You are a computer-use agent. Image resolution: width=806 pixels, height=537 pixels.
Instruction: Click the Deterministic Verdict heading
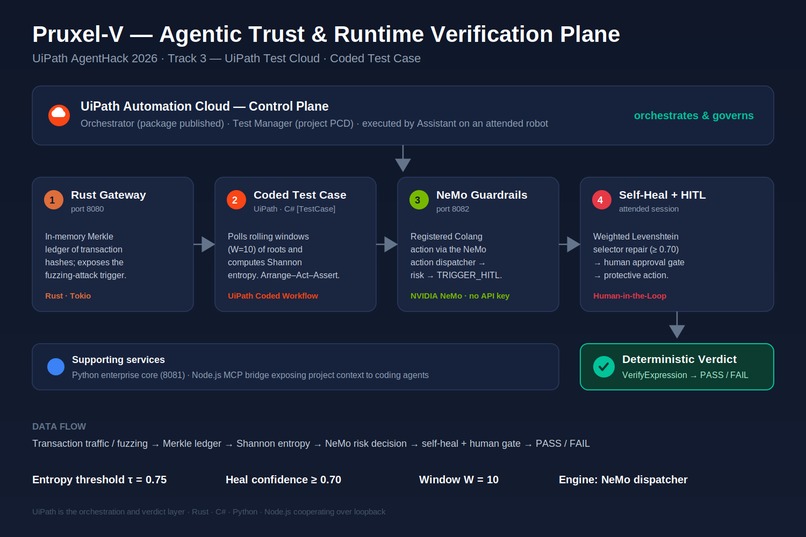(679, 359)
